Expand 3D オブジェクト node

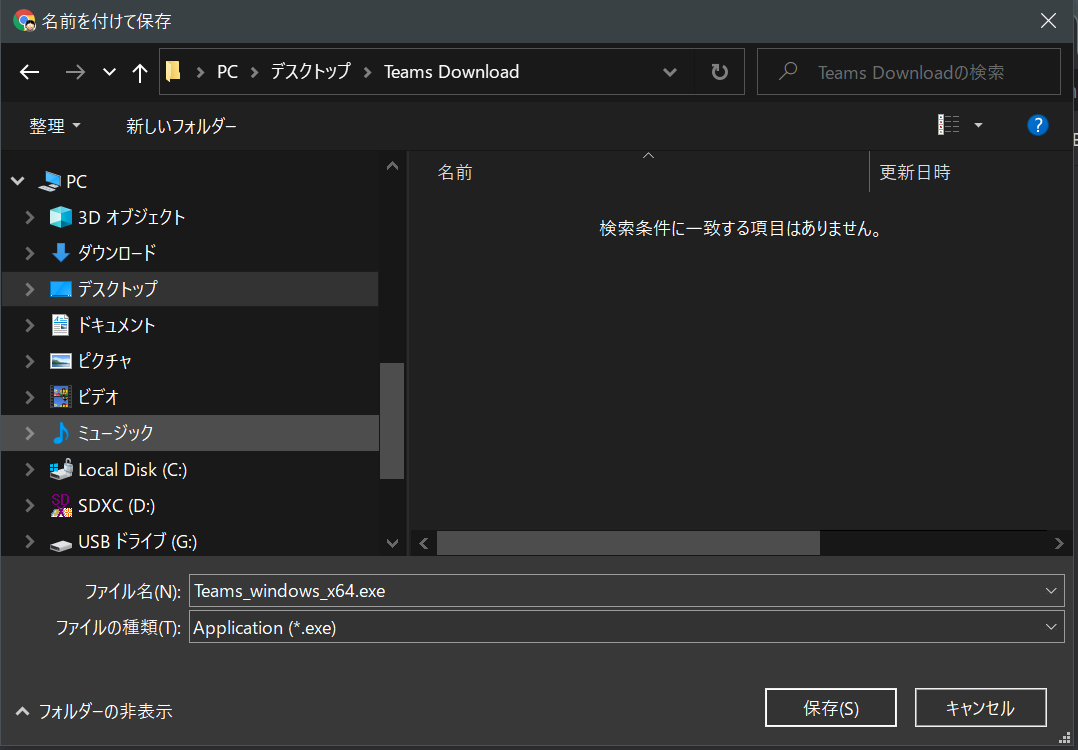pyautogui.click(x=30, y=217)
